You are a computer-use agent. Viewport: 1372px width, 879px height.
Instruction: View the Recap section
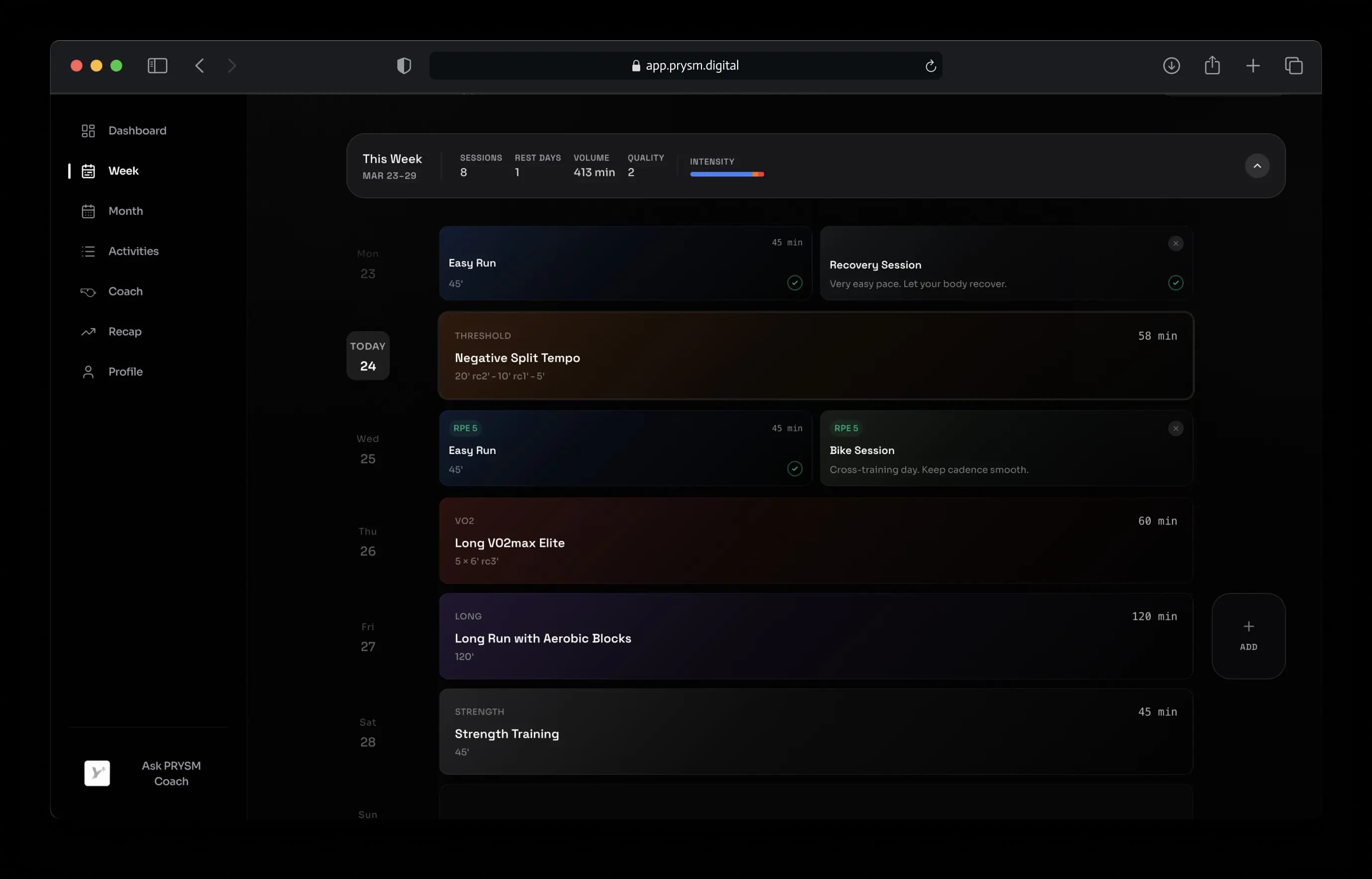click(125, 331)
